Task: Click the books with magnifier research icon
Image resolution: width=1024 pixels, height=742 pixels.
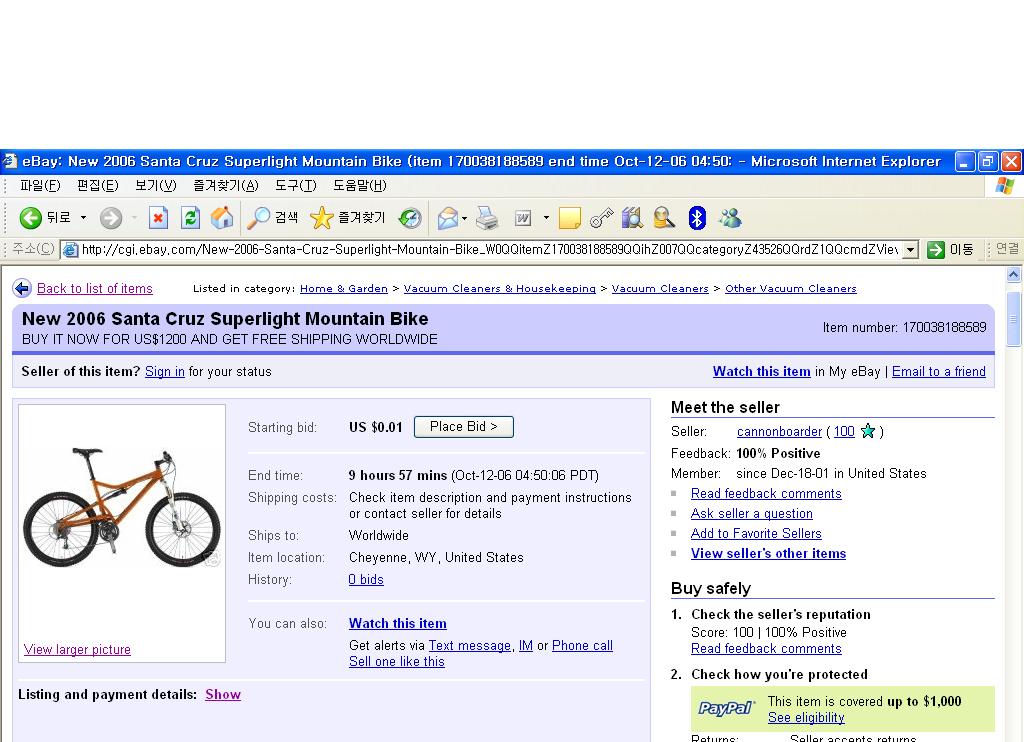Action: [x=632, y=218]
